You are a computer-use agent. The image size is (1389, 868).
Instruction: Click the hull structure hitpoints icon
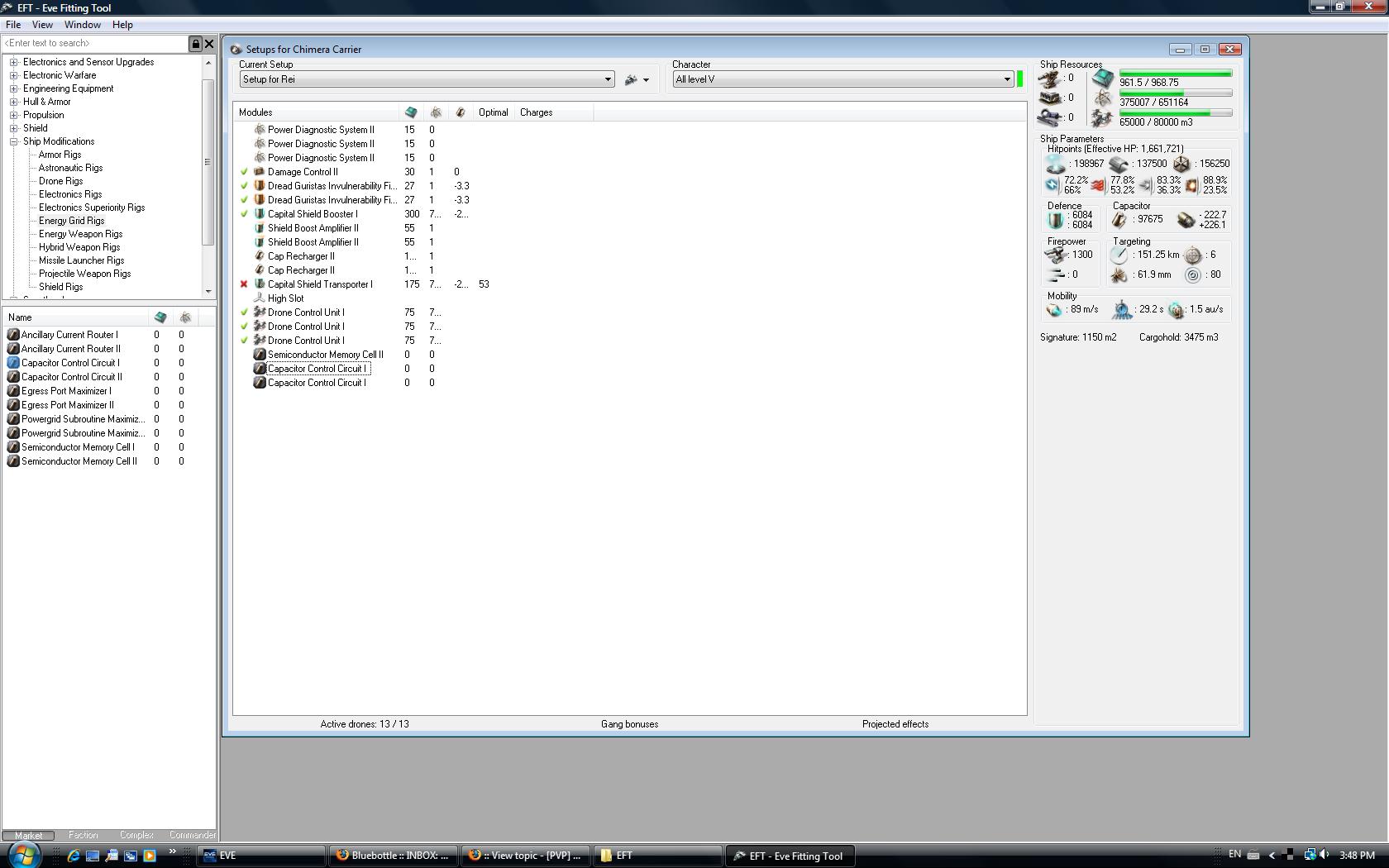tap(1181, 165)
